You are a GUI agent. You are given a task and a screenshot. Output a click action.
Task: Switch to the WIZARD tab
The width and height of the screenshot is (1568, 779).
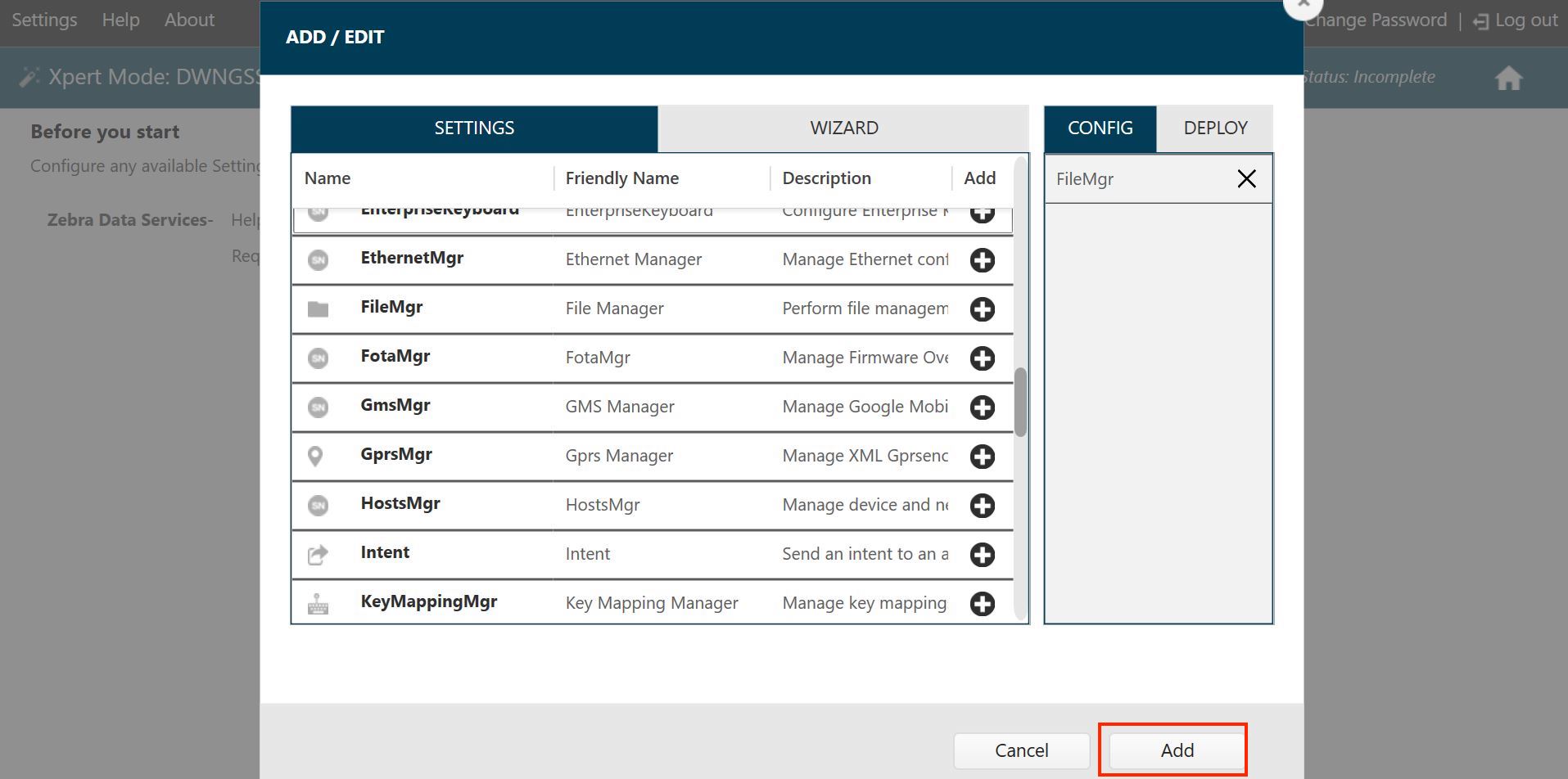[843, 128]
